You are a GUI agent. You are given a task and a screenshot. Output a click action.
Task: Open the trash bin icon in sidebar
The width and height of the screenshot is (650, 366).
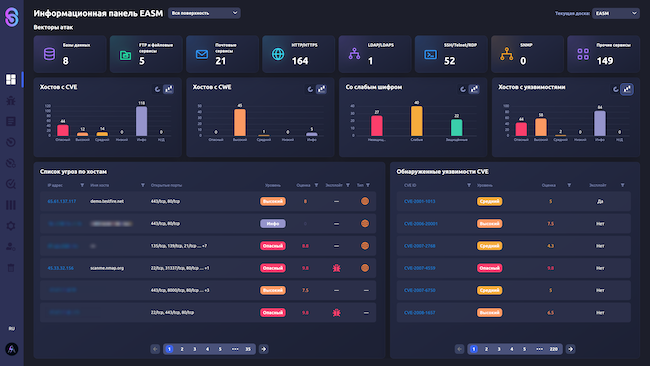click(11, 268)
